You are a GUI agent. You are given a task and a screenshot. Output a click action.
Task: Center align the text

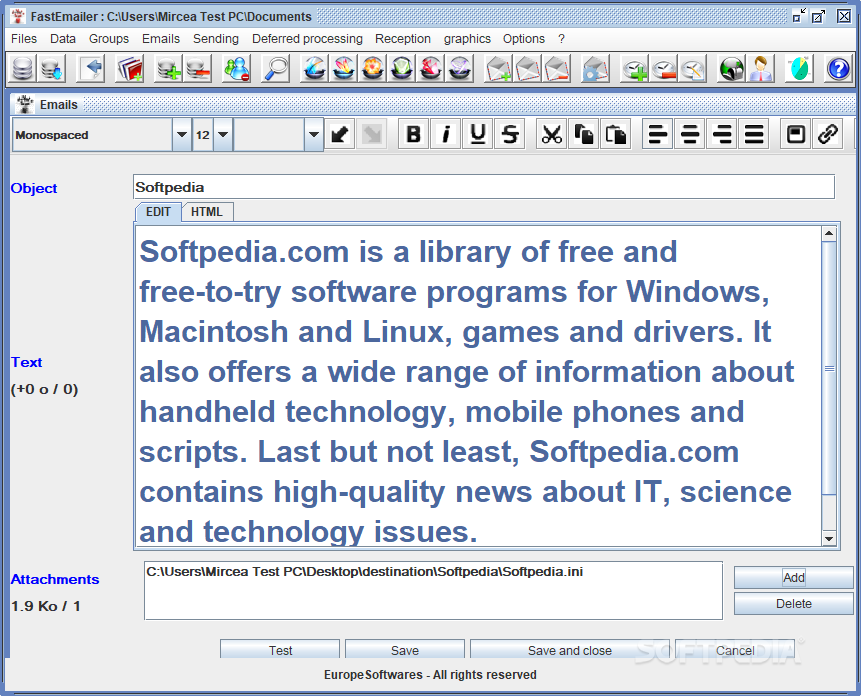point(690,134)
